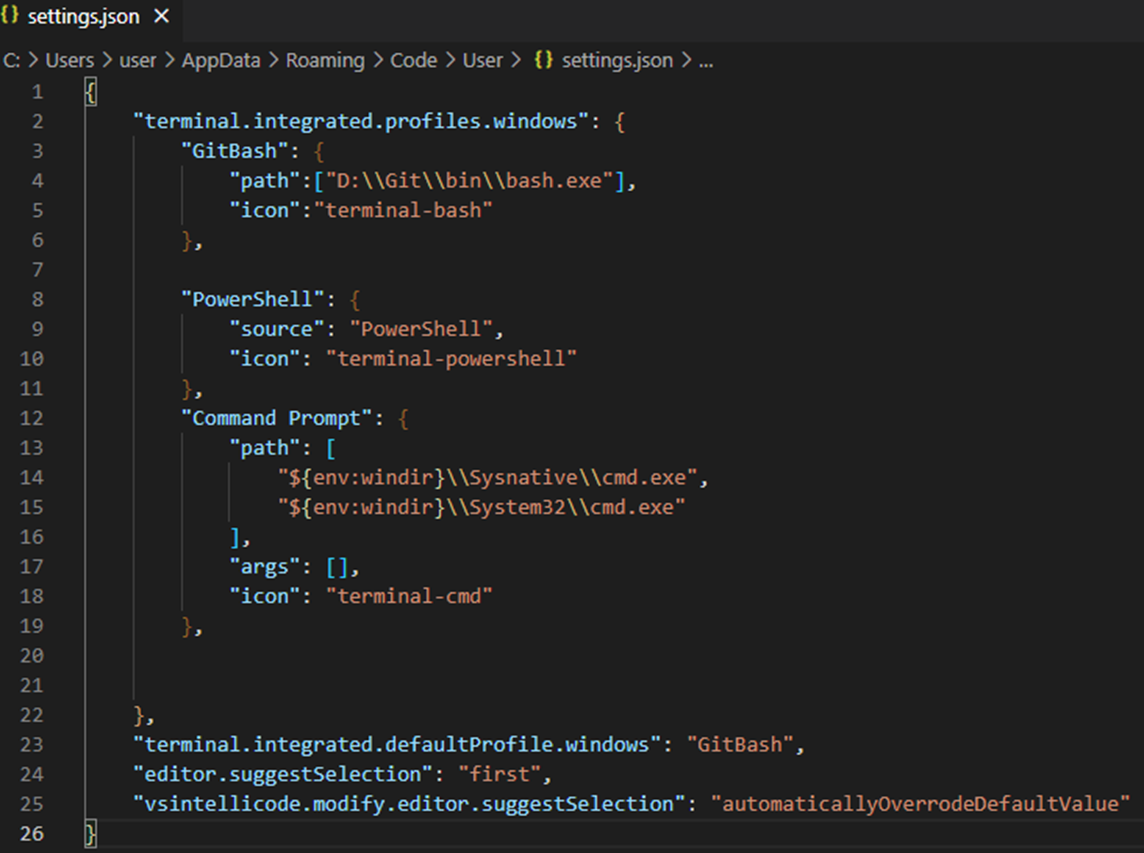1144x853 pixels.
Task: Click the "path" key on line 13
Action: tap(265, 448)
